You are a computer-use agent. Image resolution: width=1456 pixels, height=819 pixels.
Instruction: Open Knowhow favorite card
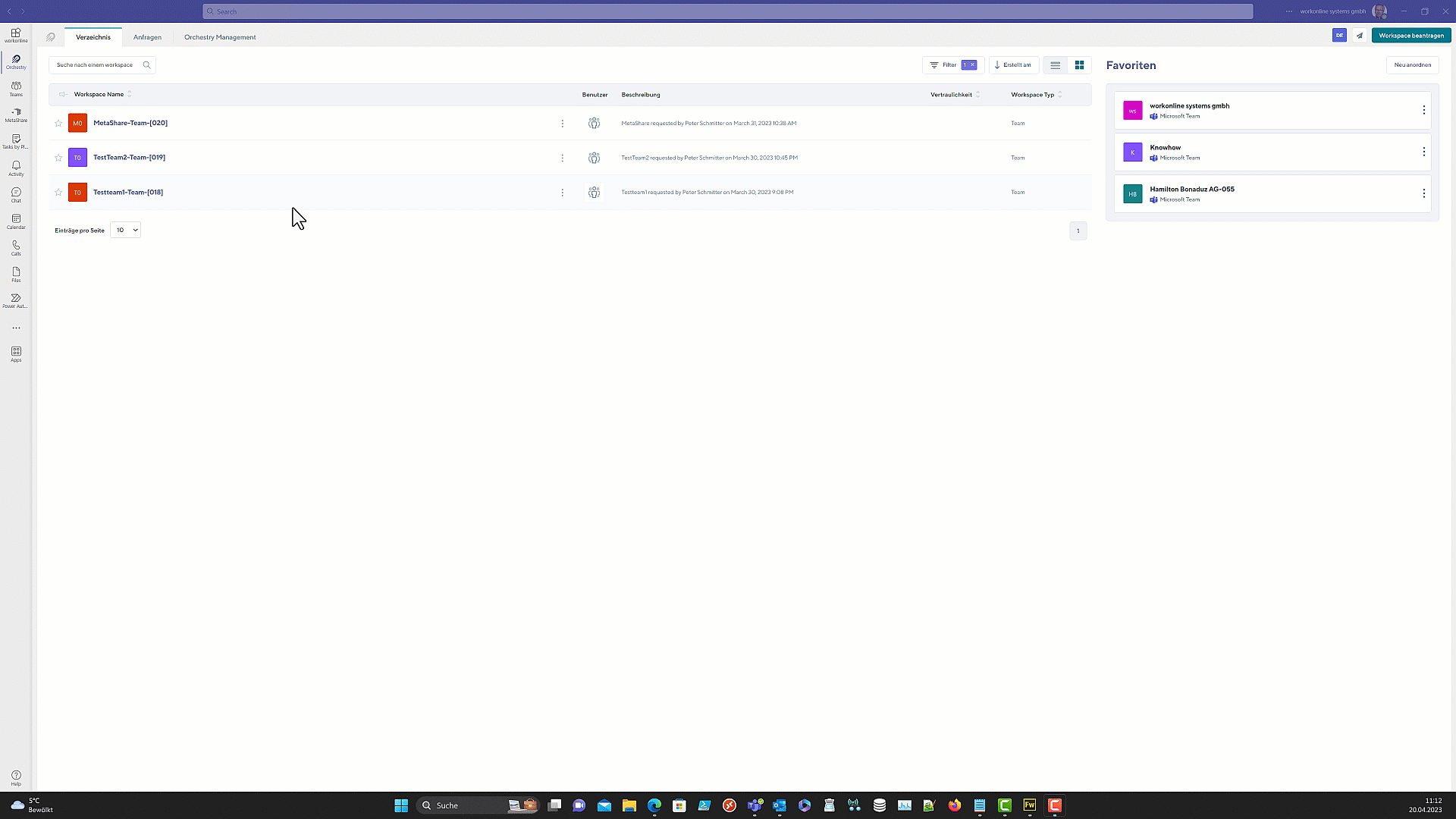1272,152
